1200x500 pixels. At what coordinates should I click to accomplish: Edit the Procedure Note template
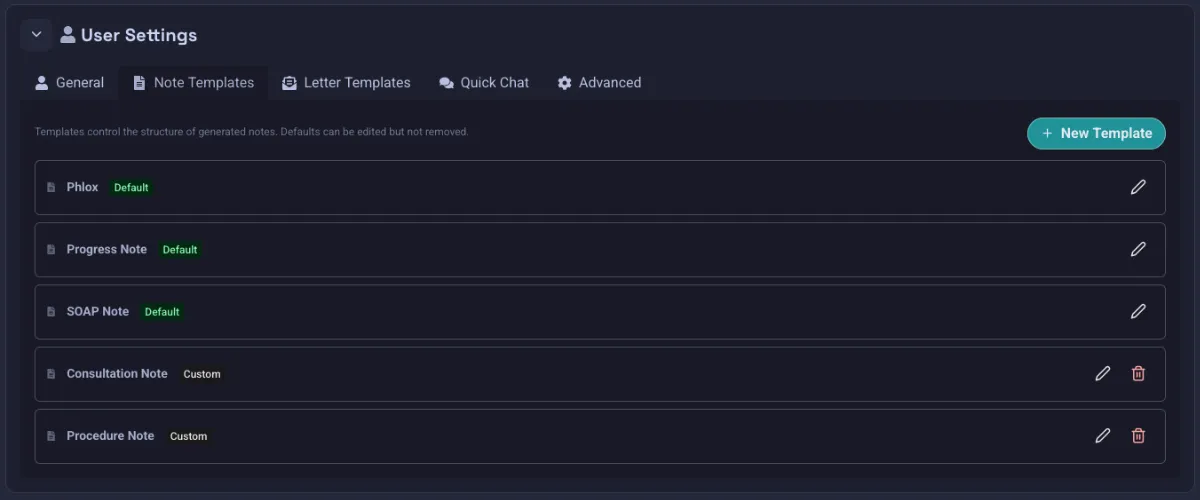click(x=1102, y=435)
